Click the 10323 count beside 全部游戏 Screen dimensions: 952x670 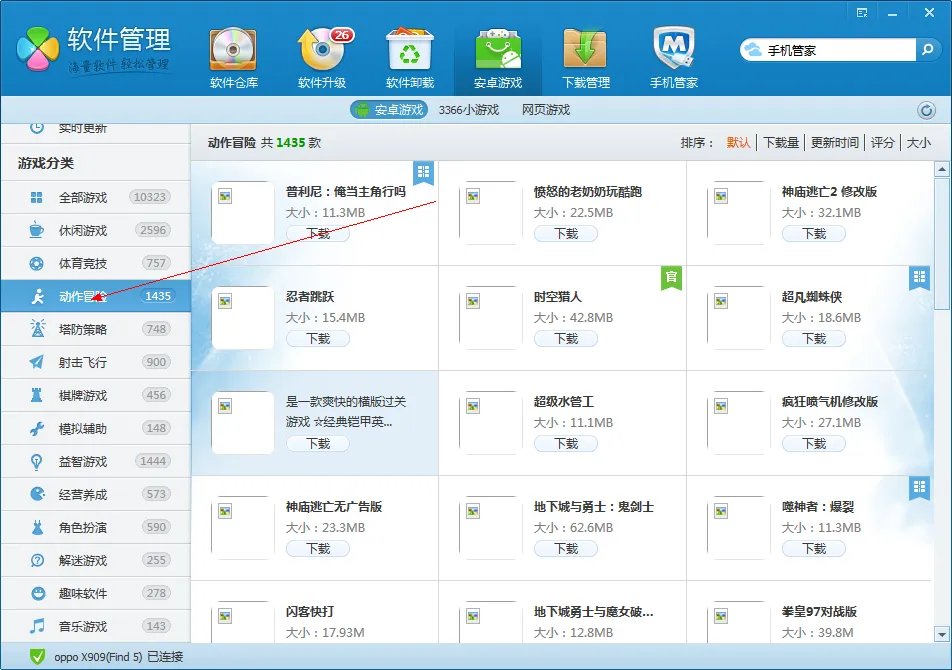pos(149,197)
